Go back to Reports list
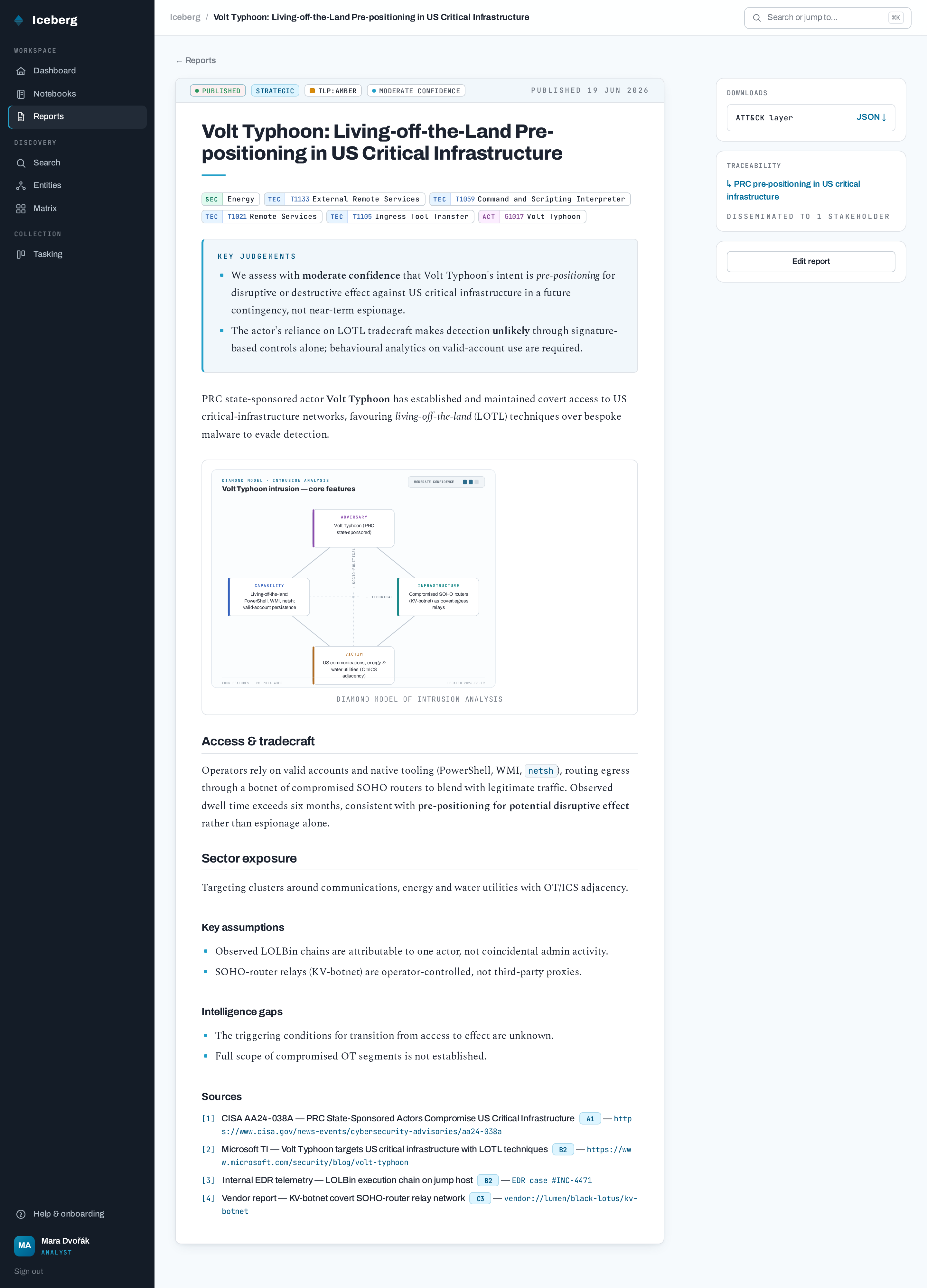This screenshot has width=927, height=1288. pos(195,61)
